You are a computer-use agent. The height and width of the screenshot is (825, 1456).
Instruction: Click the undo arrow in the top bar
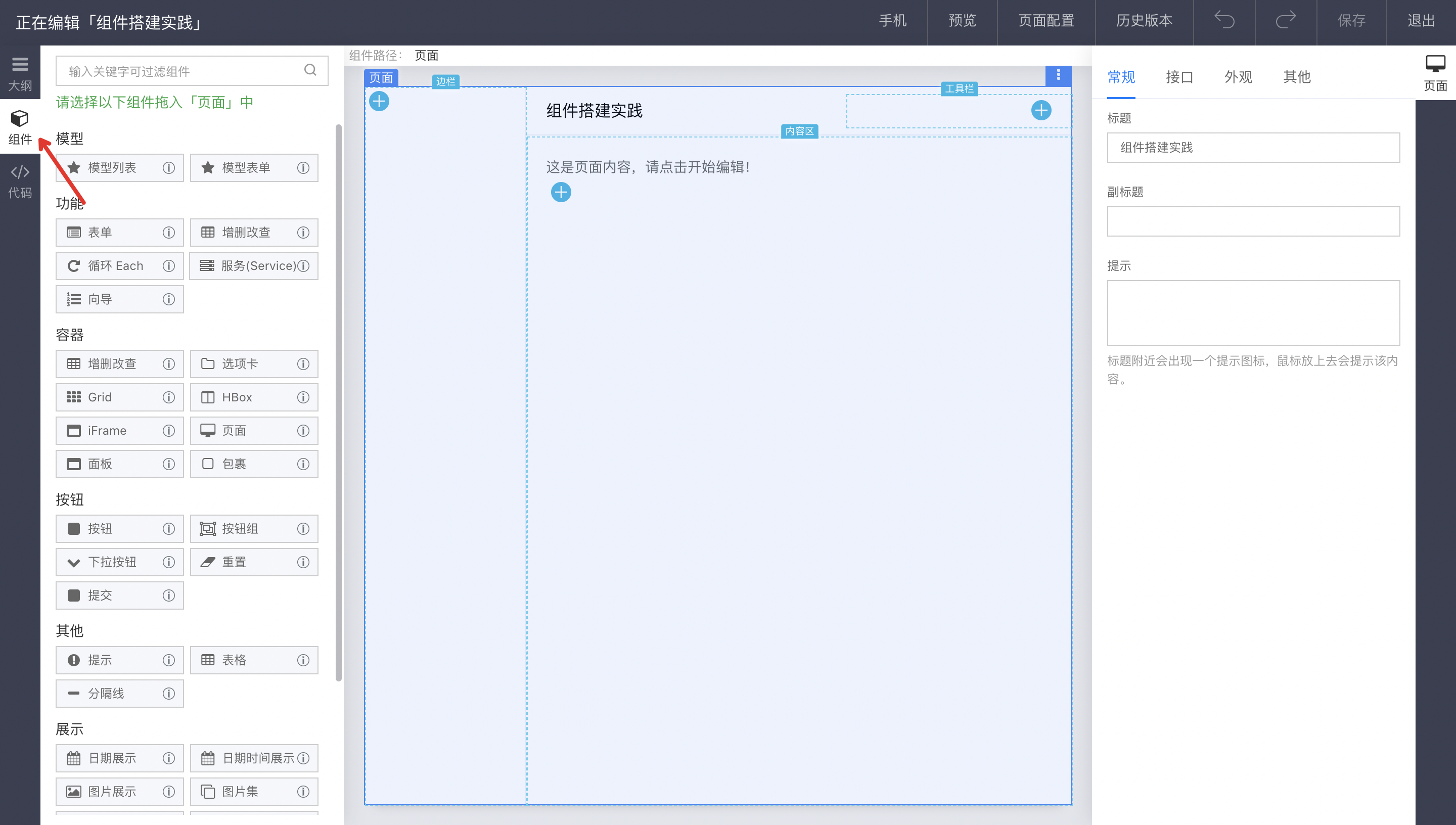tap(1224, 21)
